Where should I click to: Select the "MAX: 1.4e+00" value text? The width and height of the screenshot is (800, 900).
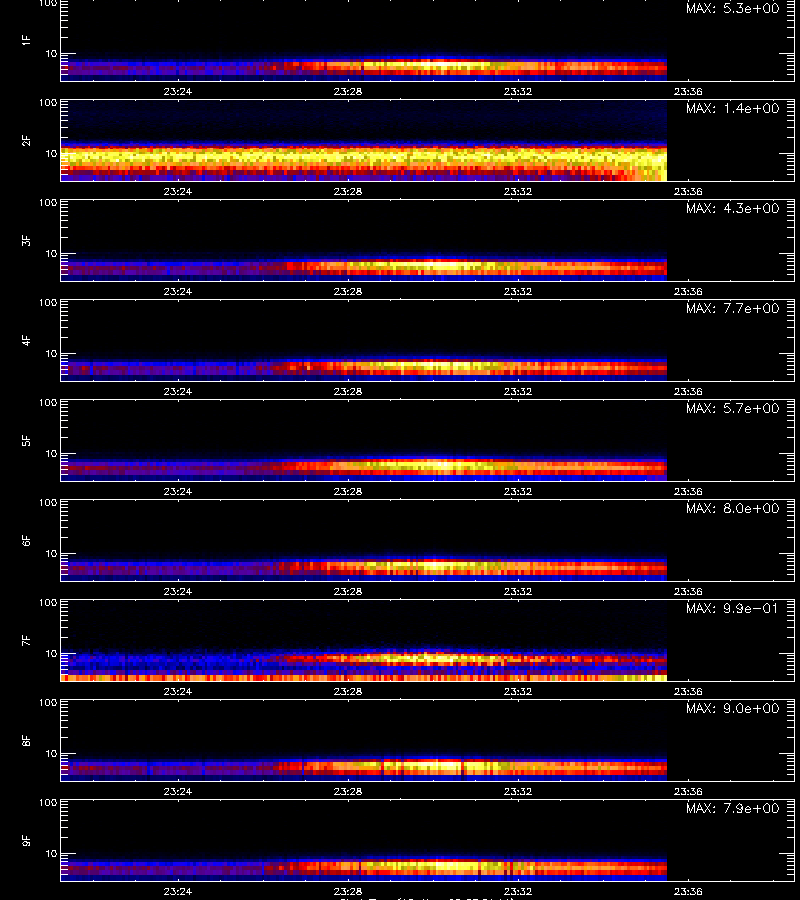pyautogui.click(x=732, y=108)
